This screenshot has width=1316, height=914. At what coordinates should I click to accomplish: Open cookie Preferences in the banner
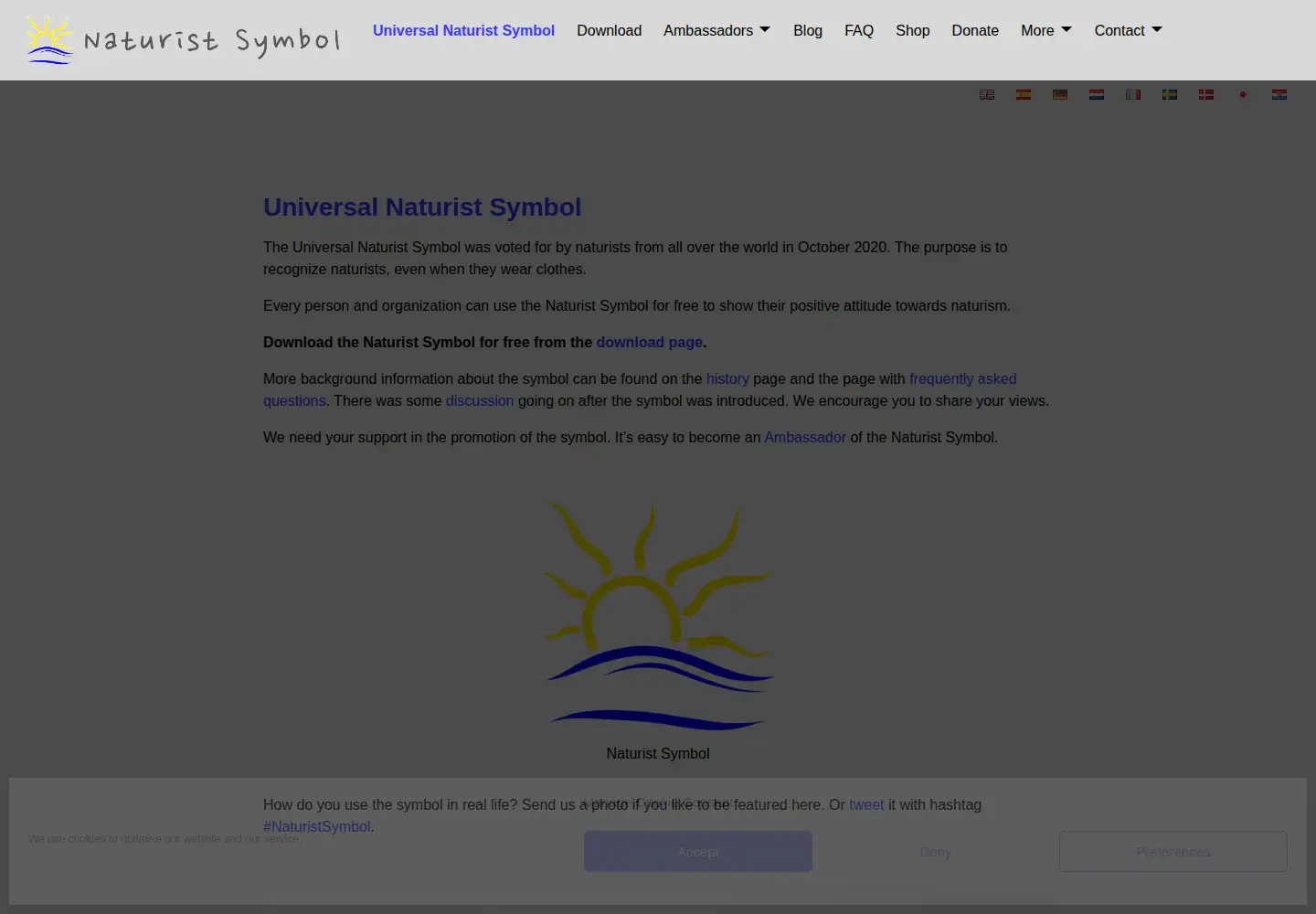1173,851
